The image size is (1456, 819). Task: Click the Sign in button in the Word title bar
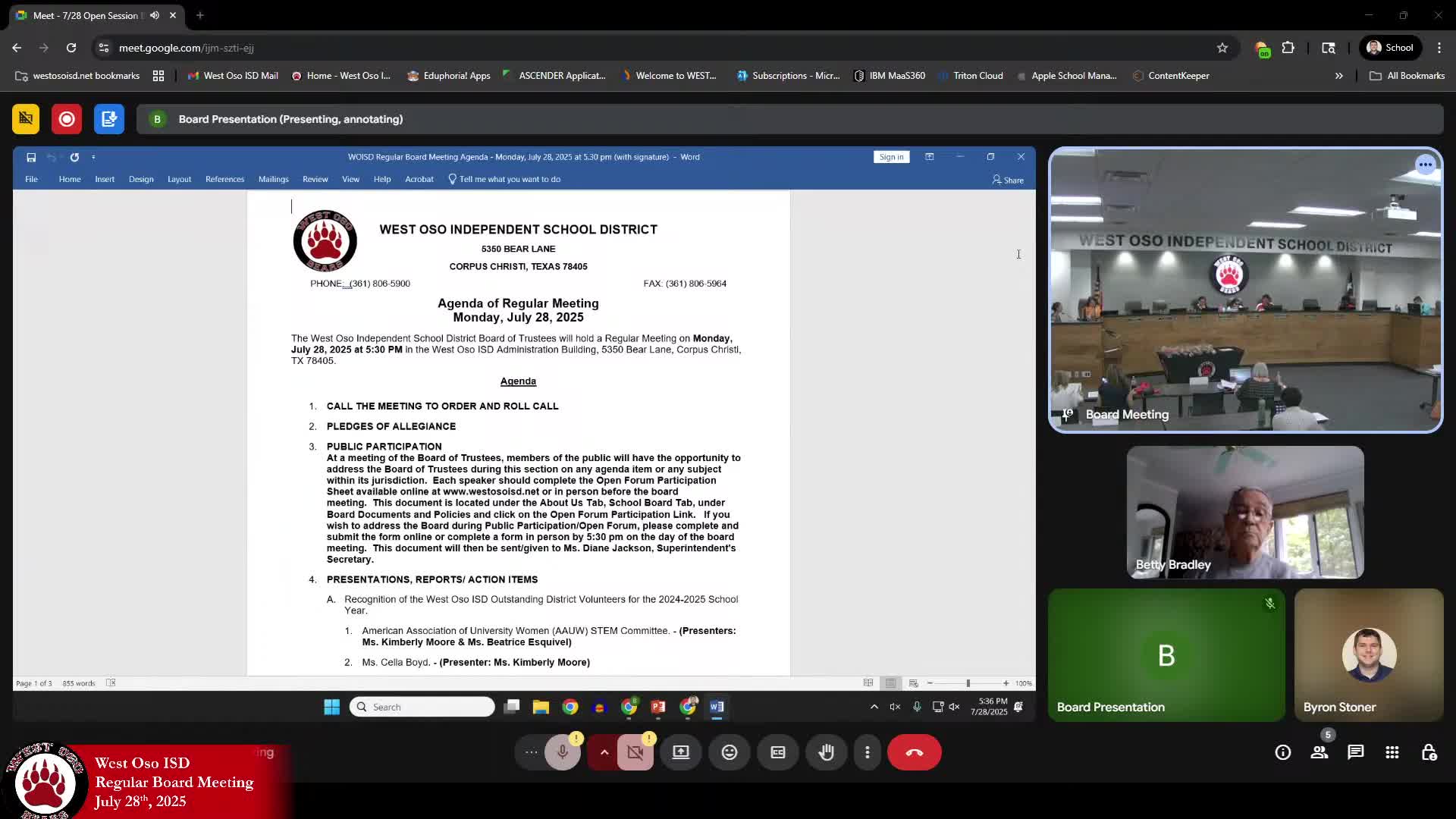point(892,157)
